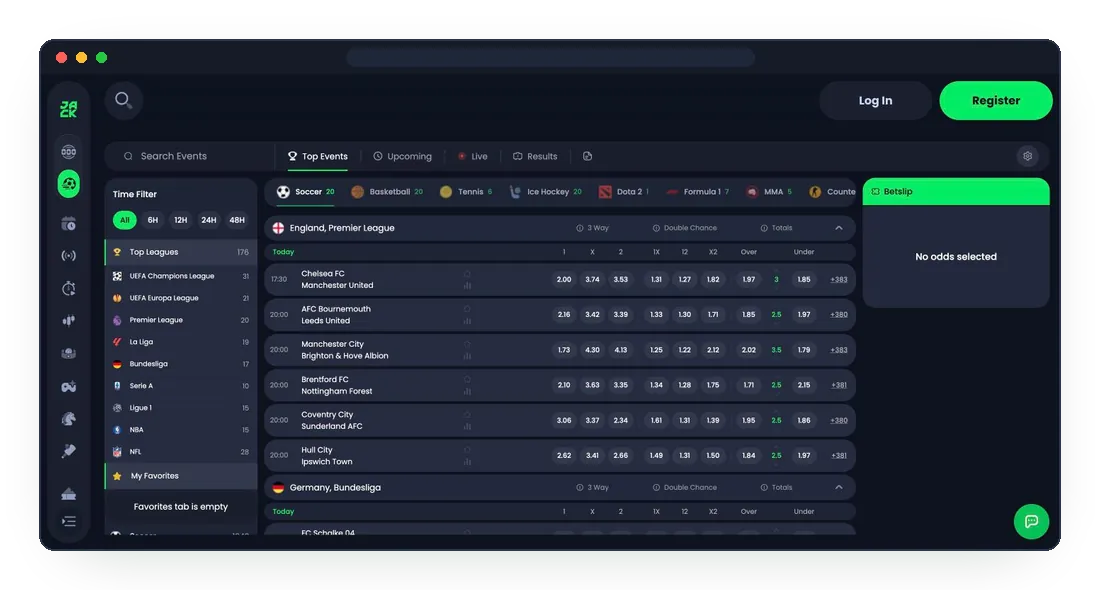
Task: Open +383 more markets for Chelsea
Action: point(838,279)
